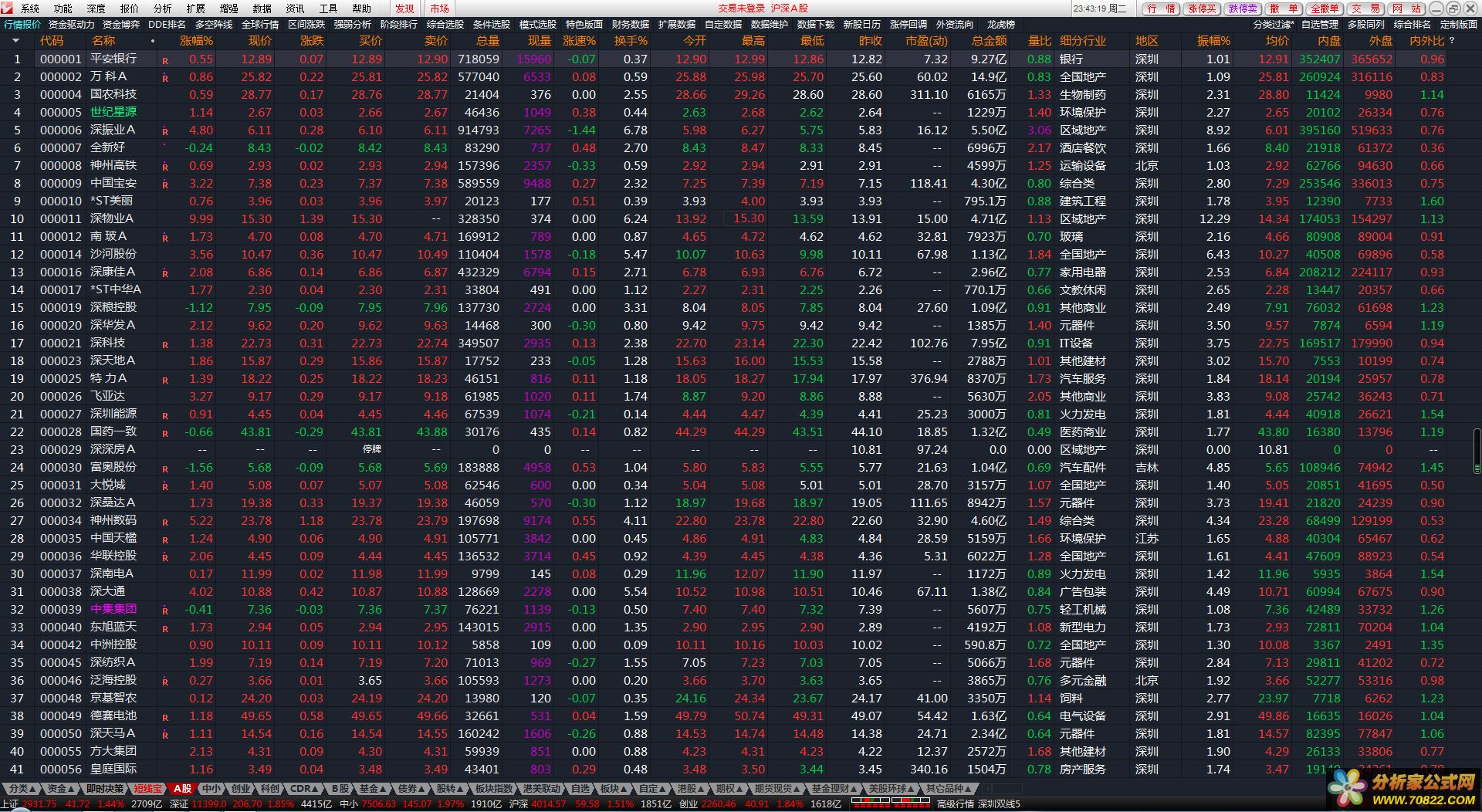Click the dot column header after 名称
The height and width of the screenshot is (812, 1482).
[153, 41]
